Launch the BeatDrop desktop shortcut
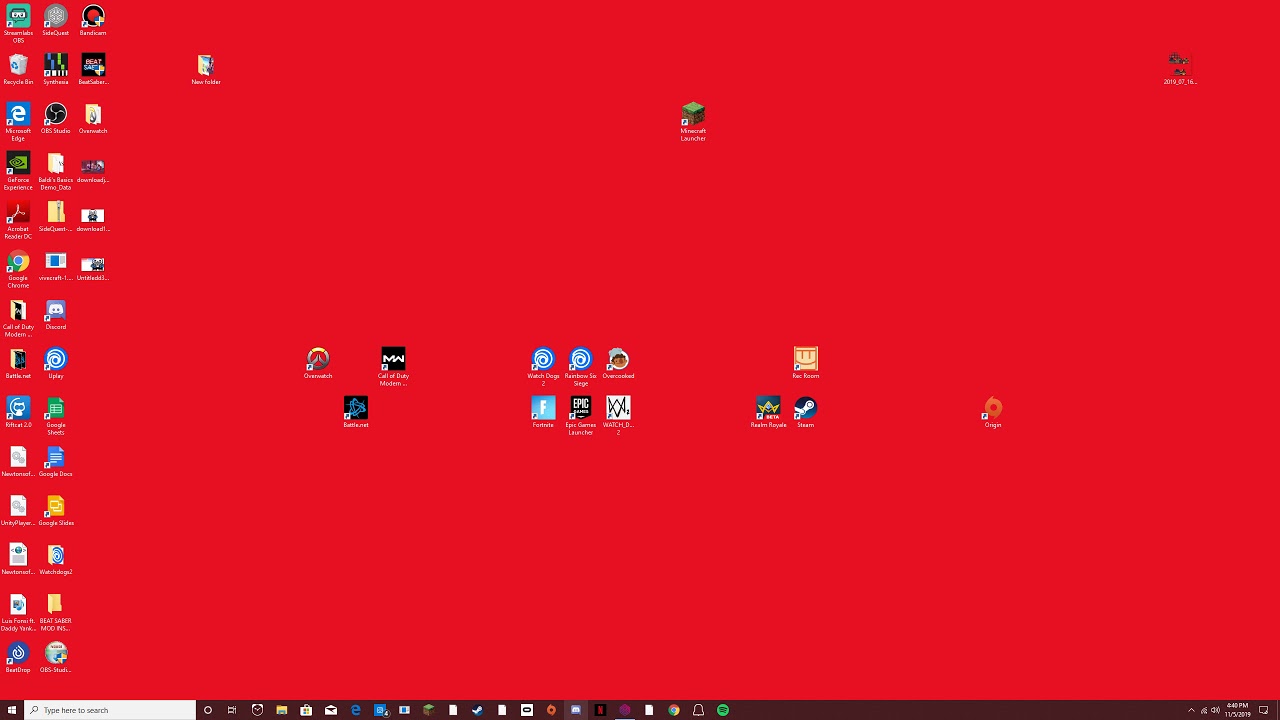Image resolution: width=1280 pixels, height=720 pixels. coord(18,657)
